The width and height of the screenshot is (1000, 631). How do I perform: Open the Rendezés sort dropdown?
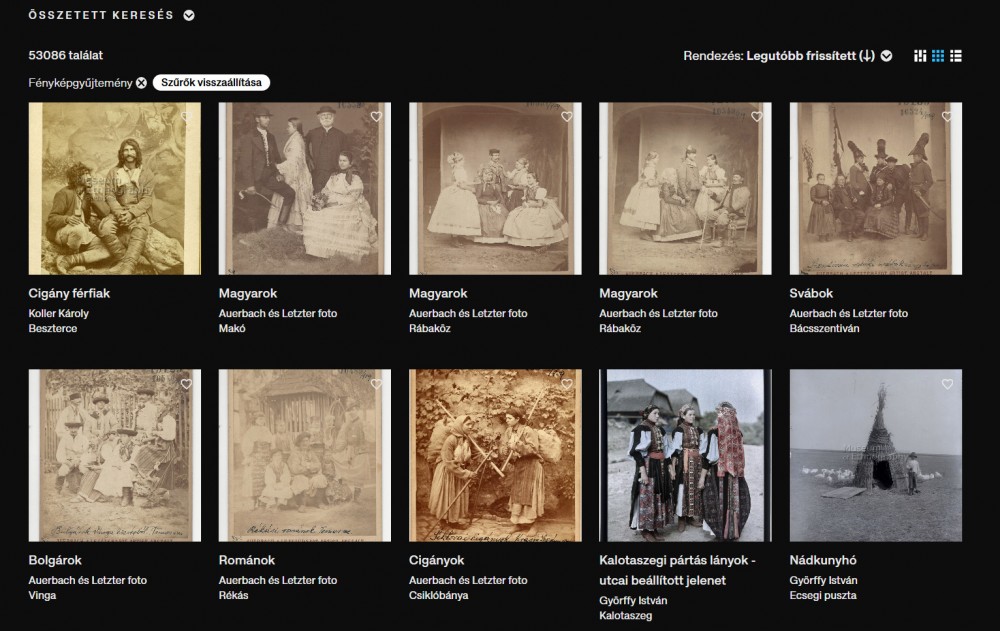886,56
